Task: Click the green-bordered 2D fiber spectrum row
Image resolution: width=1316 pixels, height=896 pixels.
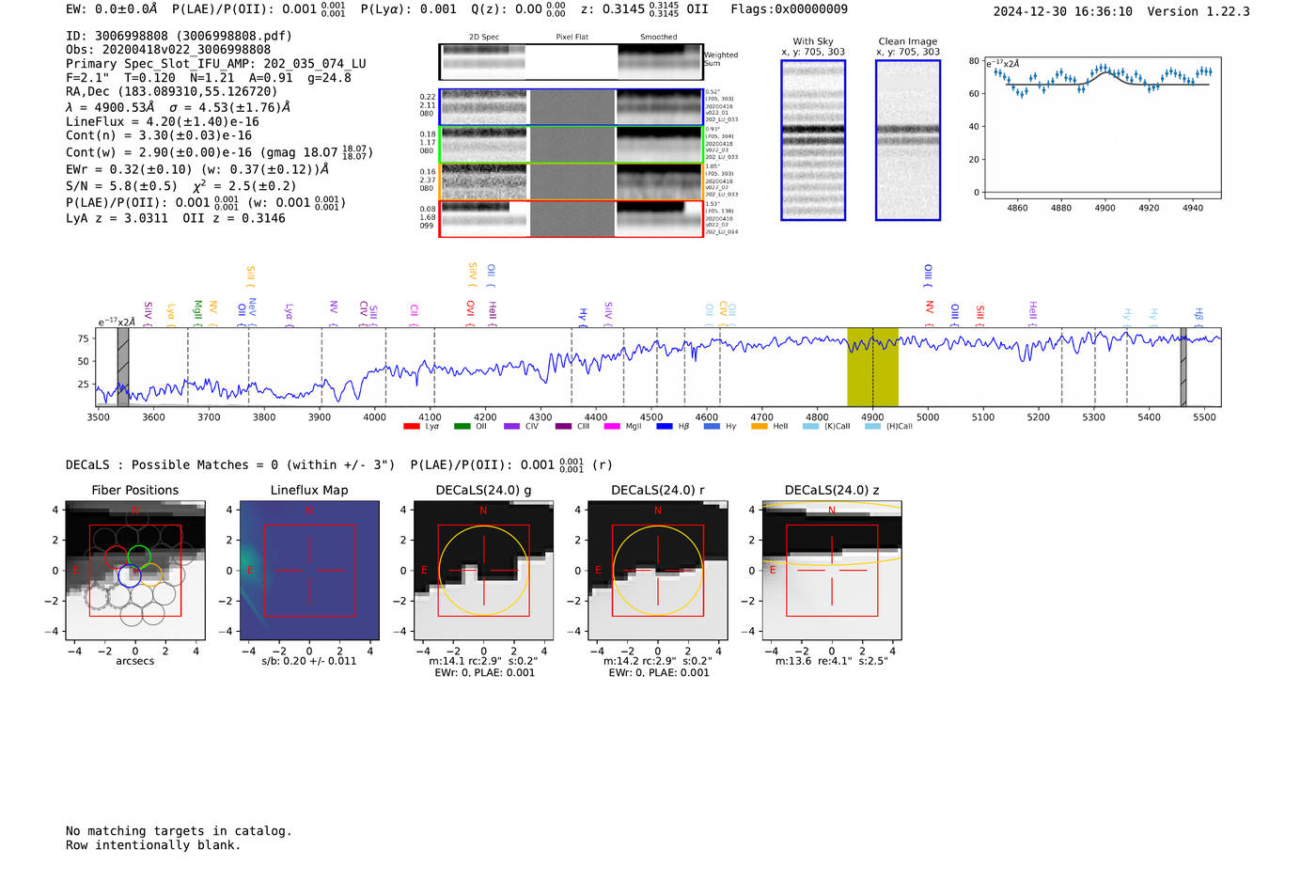Action: click(x=572, y=145)
